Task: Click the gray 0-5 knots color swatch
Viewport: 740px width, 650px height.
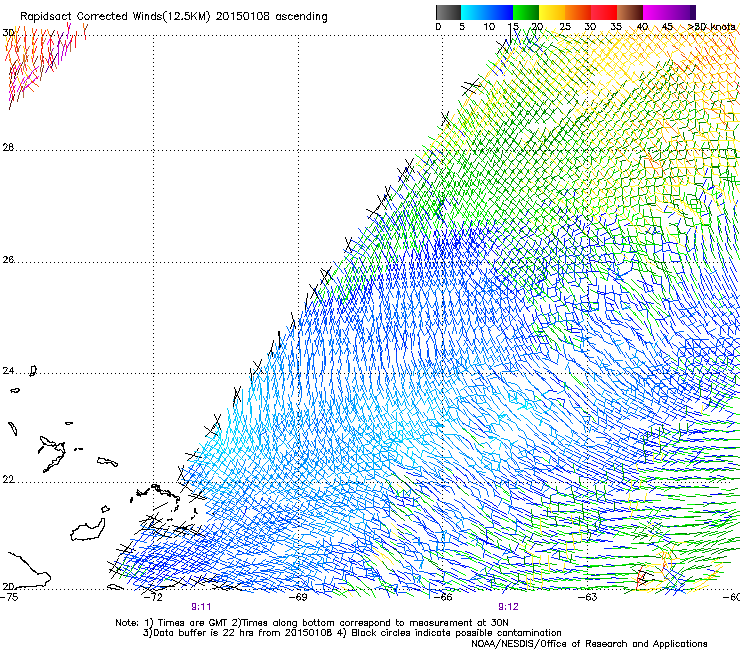Action: tap(448, 12)
